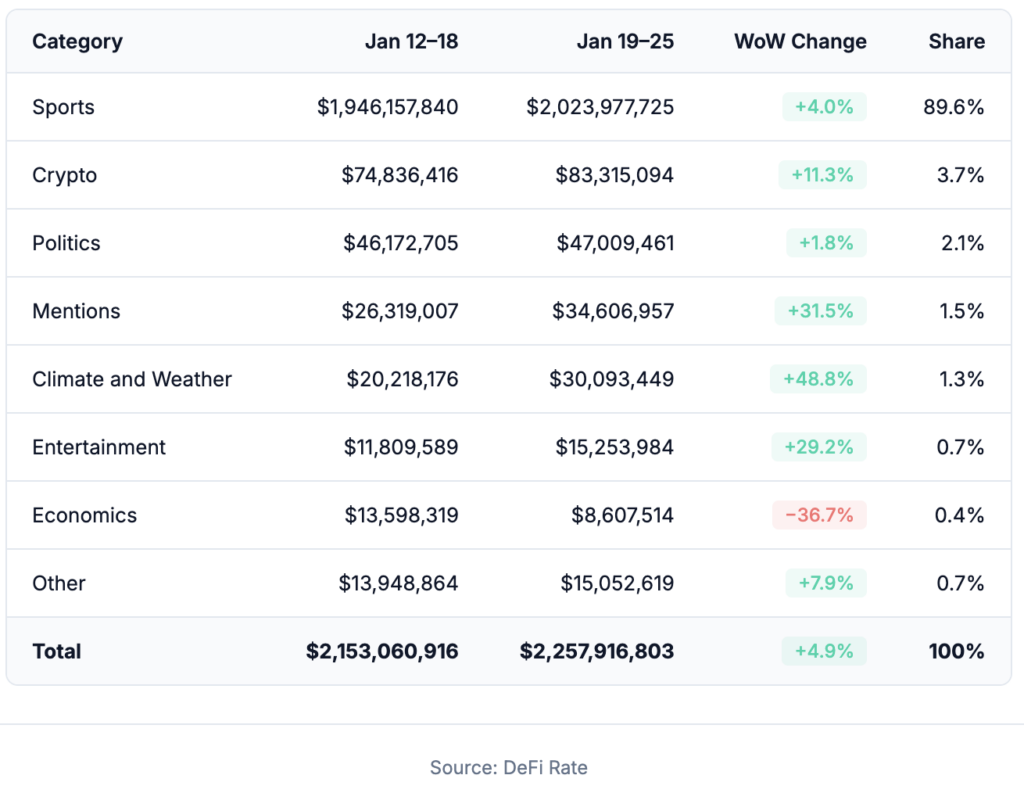Click the WoW Change column header

pyautogui.click(x=800, y=42)
